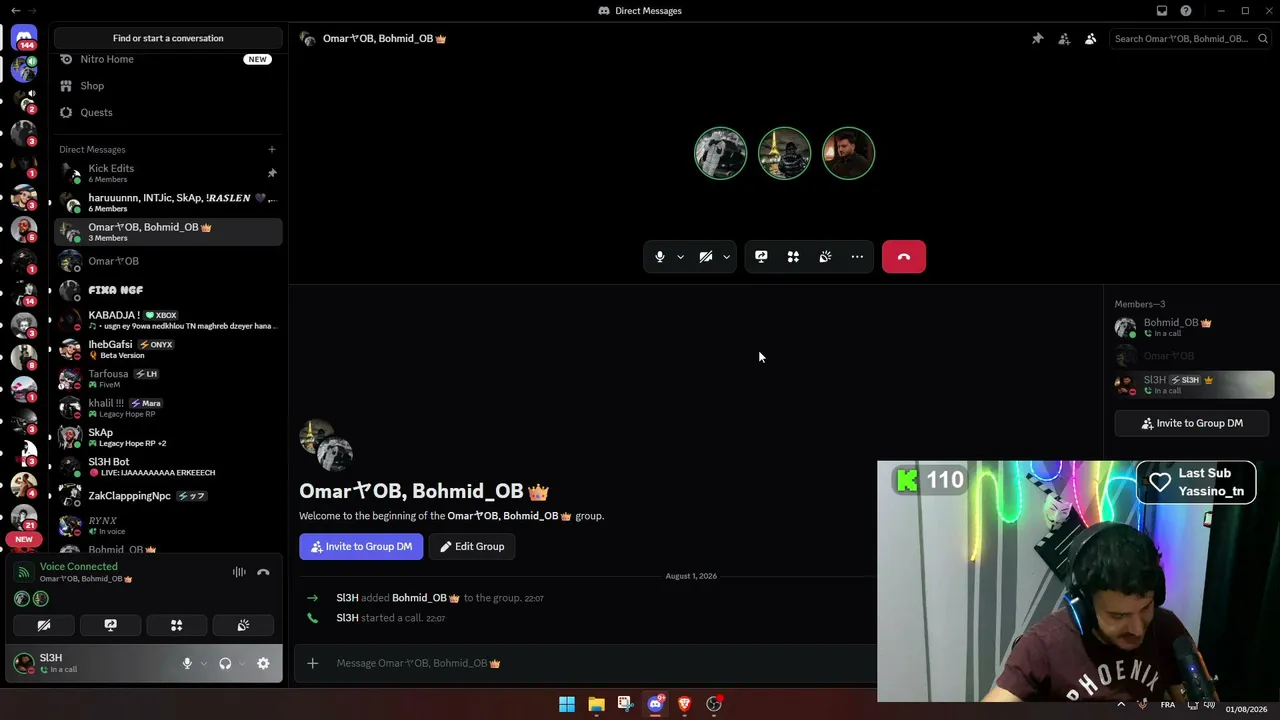Open the IhebGafsi direct message
This screenshot has height=720, width=1280.
point(168,349)
